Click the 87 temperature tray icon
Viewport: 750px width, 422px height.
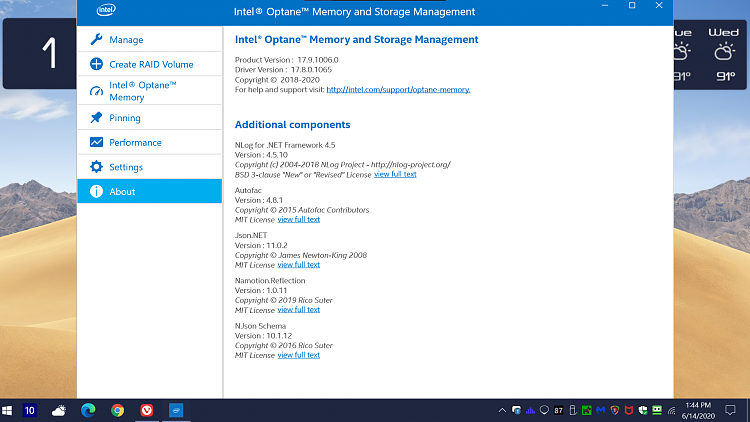[x=558, y=411]
